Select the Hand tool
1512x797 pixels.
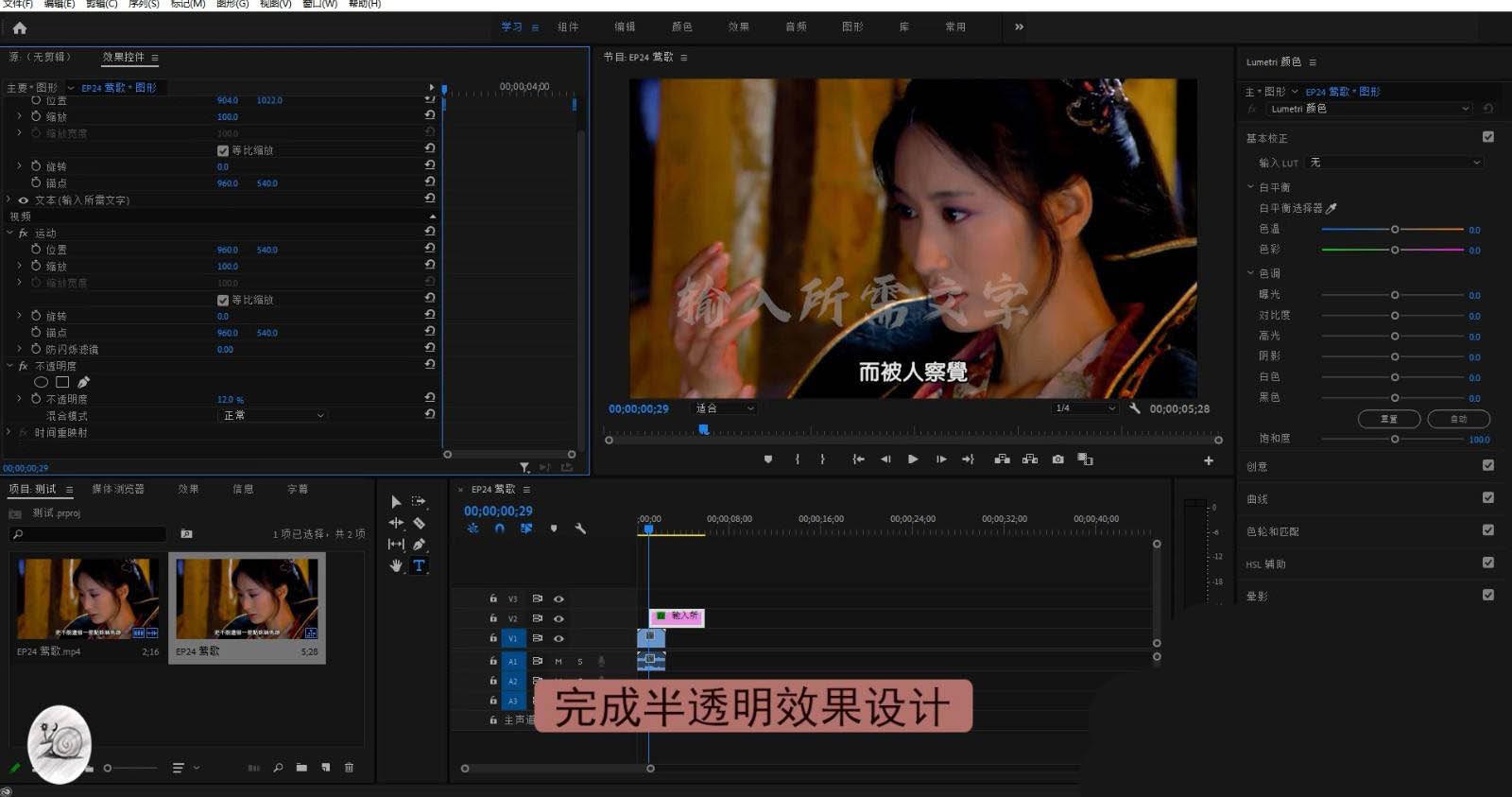396,565
